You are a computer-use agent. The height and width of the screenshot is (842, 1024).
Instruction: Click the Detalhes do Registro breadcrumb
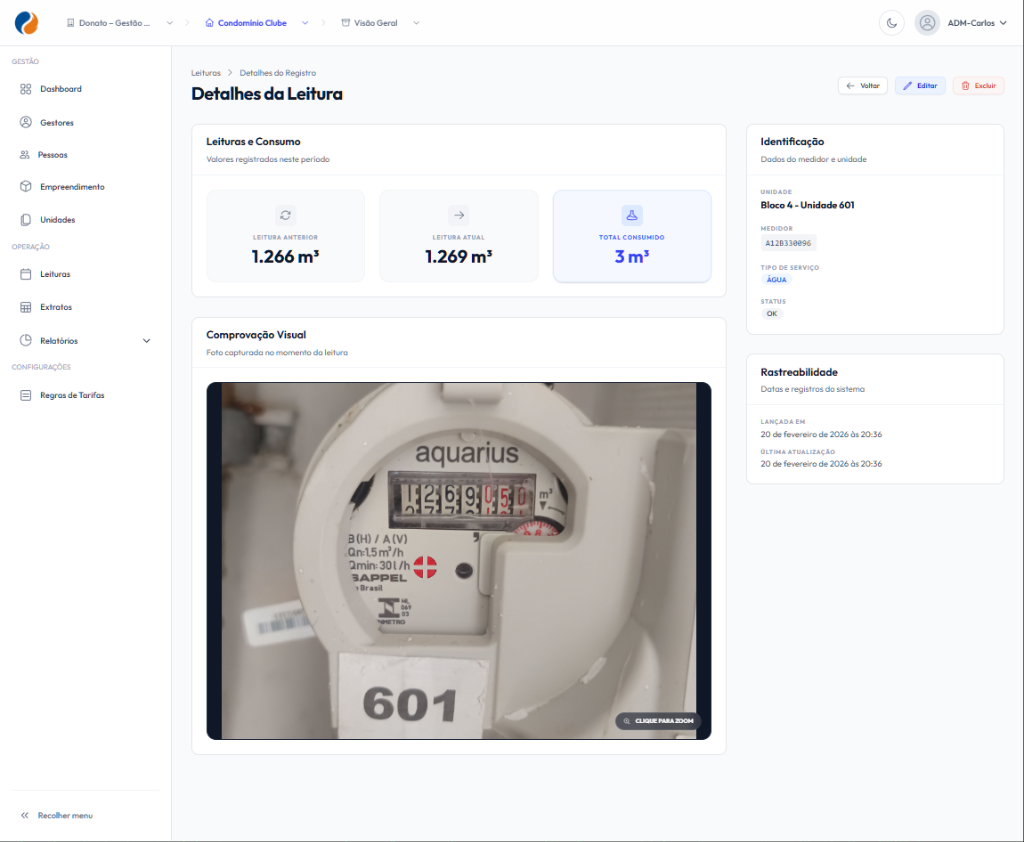tap(278, 73)
